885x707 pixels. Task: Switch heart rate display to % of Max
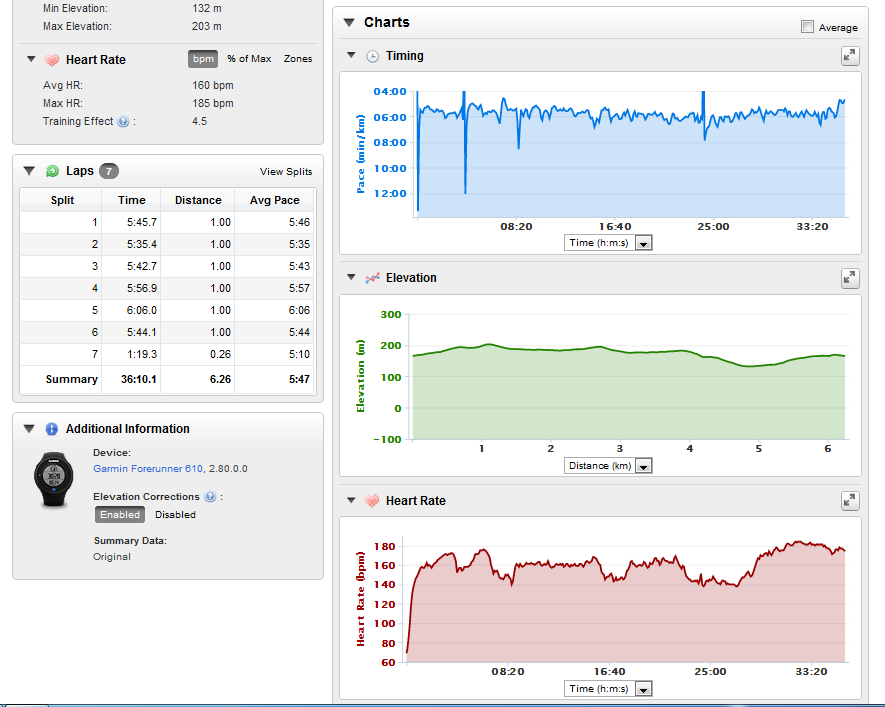(249, 59)
